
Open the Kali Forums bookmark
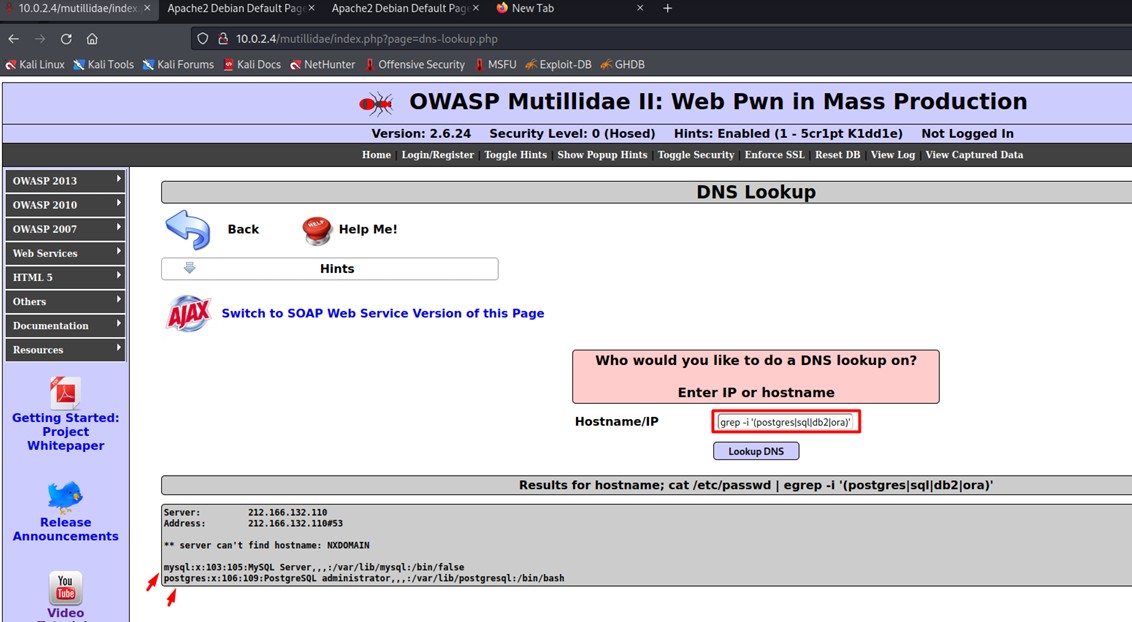click(178, 65)
